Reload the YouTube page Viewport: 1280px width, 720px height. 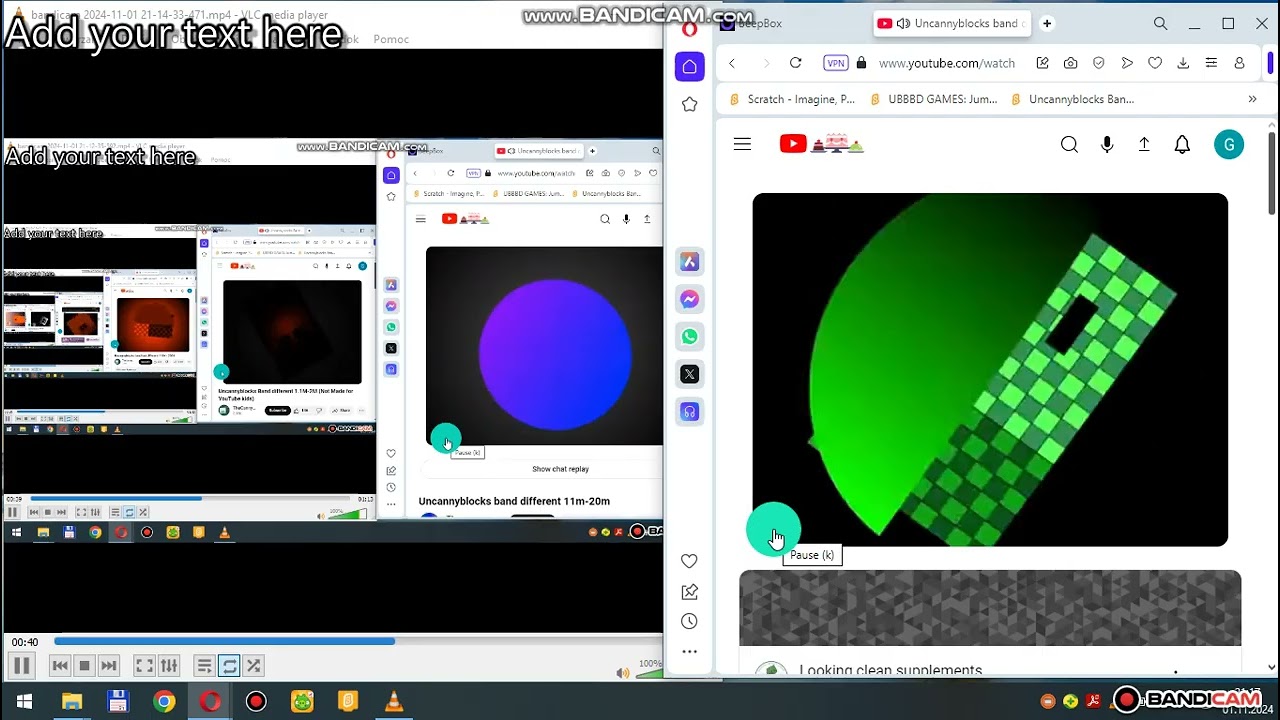795,63
